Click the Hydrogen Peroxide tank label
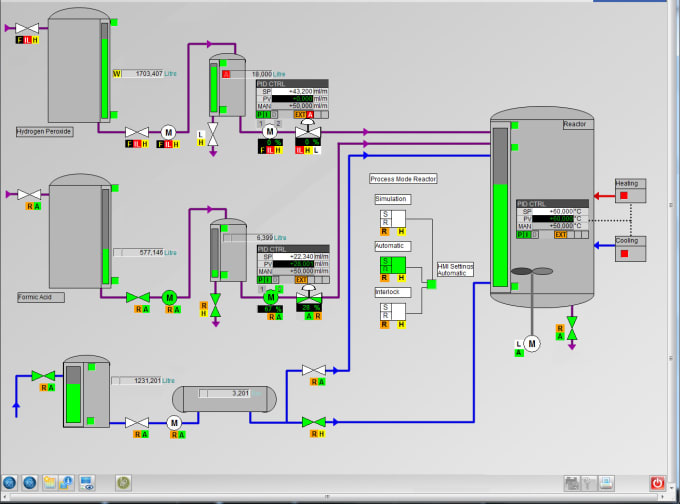 click(44, 132)
